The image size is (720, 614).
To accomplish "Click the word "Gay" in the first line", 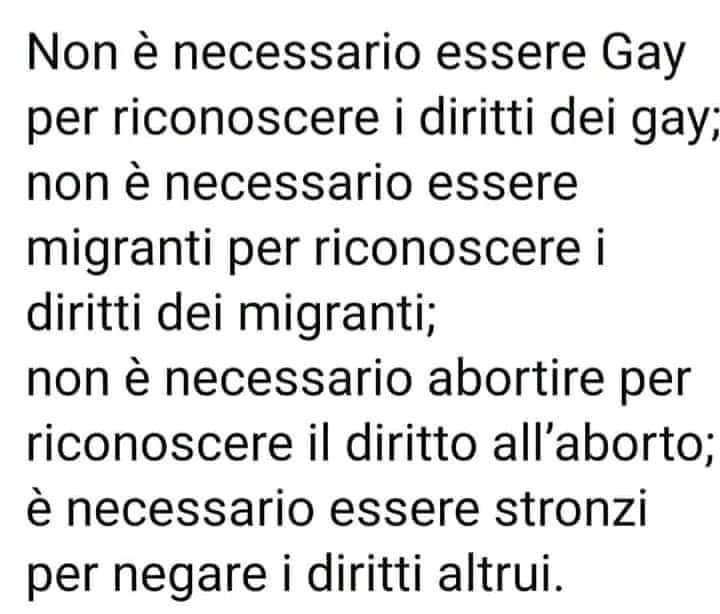I will 643,56.
